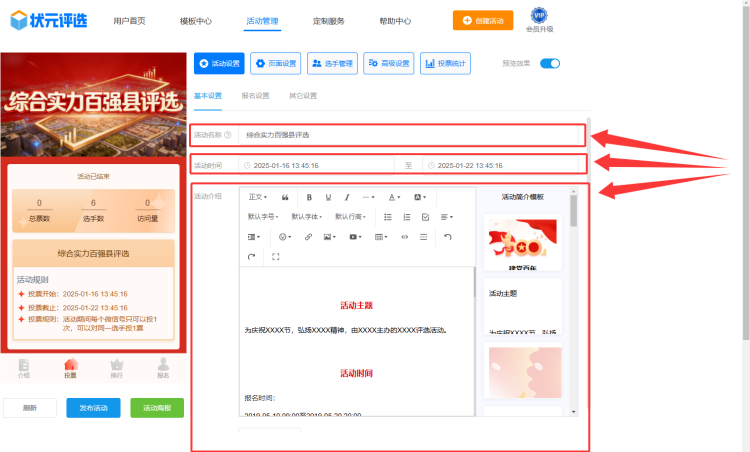Screen dimensions: 750x452
Task: Switch to the 其它设置 tab
Action: point(303,96)
